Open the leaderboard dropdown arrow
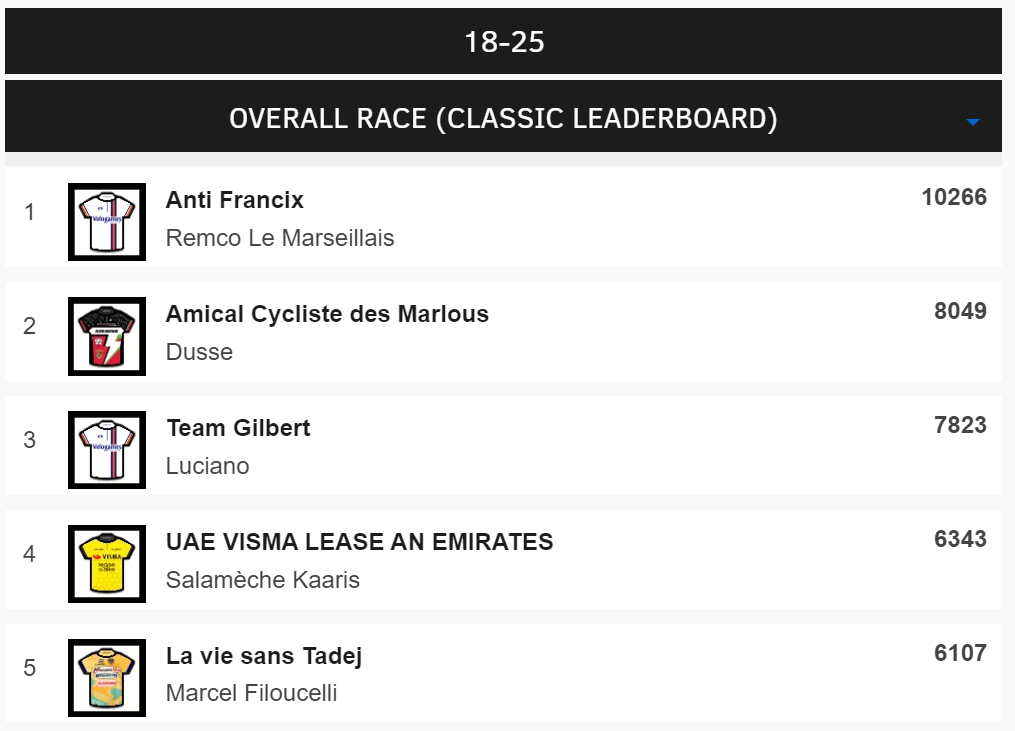1015x731 pixels. pos(973,122)
